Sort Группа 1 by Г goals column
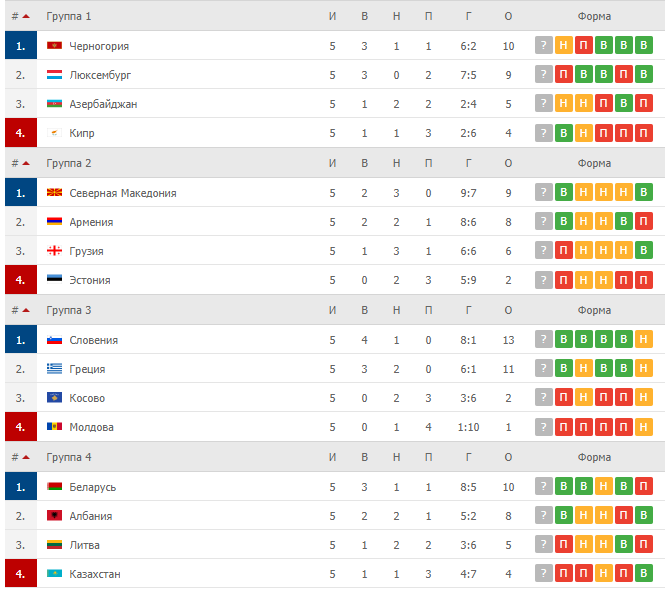Image resolution: width=666 pixels, height=591 pixels. pos(468,16)
